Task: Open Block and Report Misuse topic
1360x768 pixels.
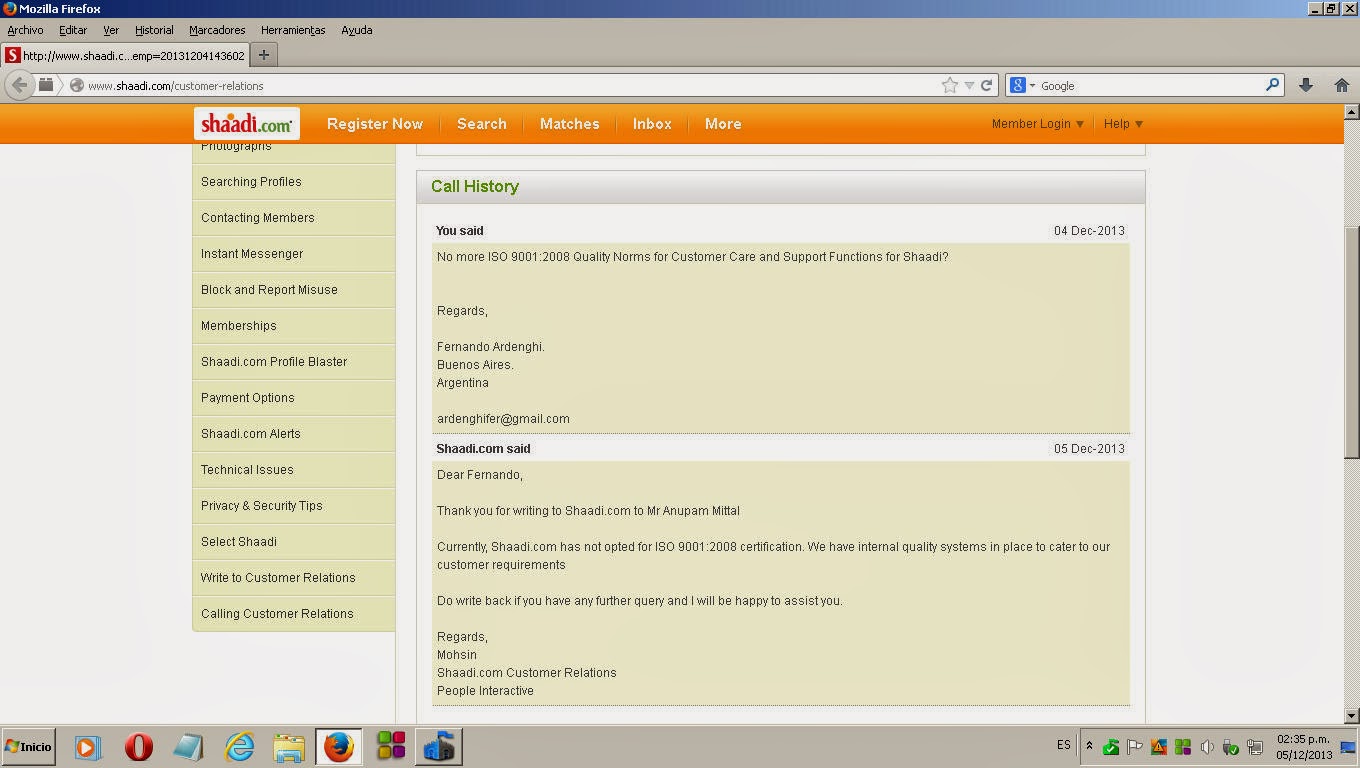Action: pyautogui.click(x=294, y=290)
